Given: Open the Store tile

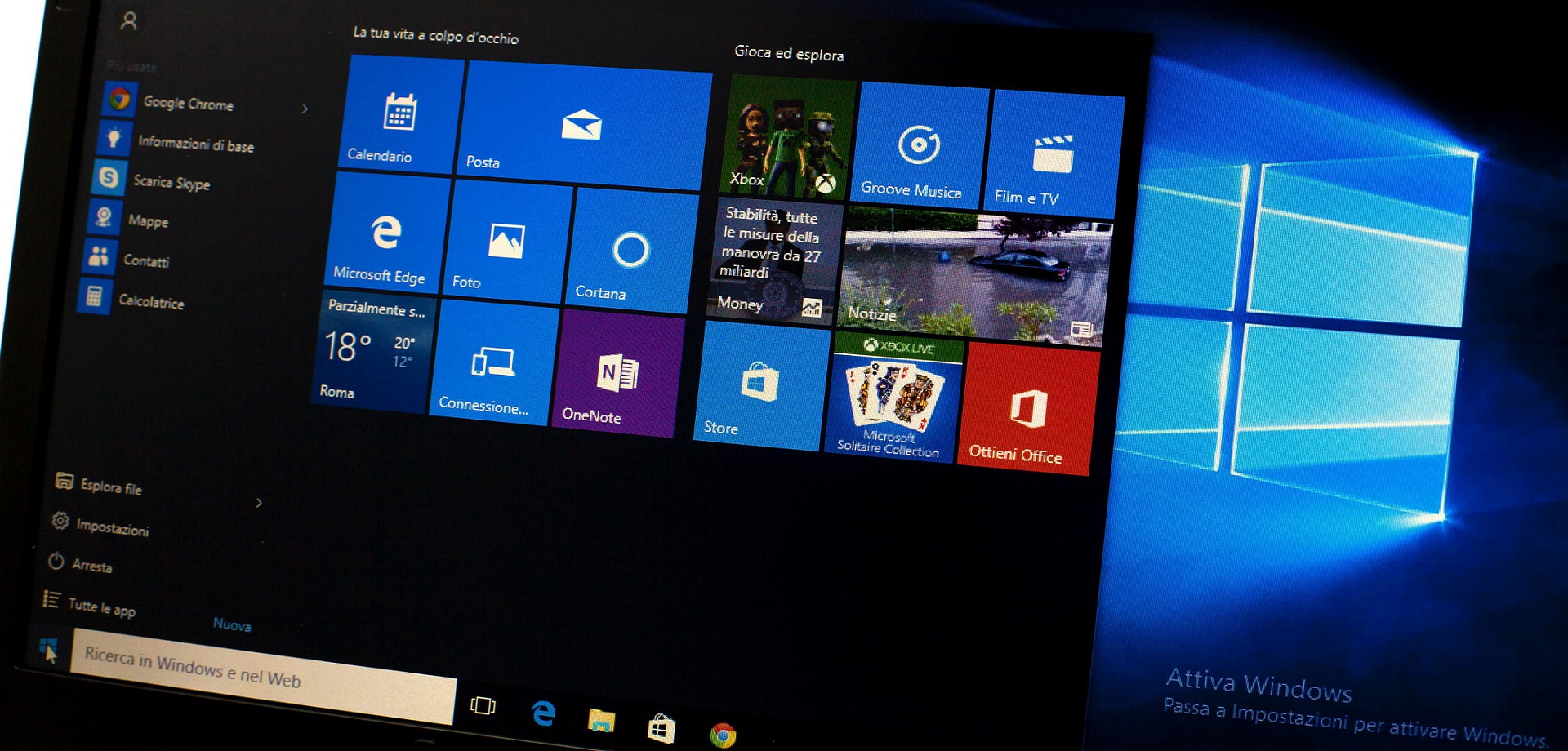Looking at the screenshot, I should (760, 386).
